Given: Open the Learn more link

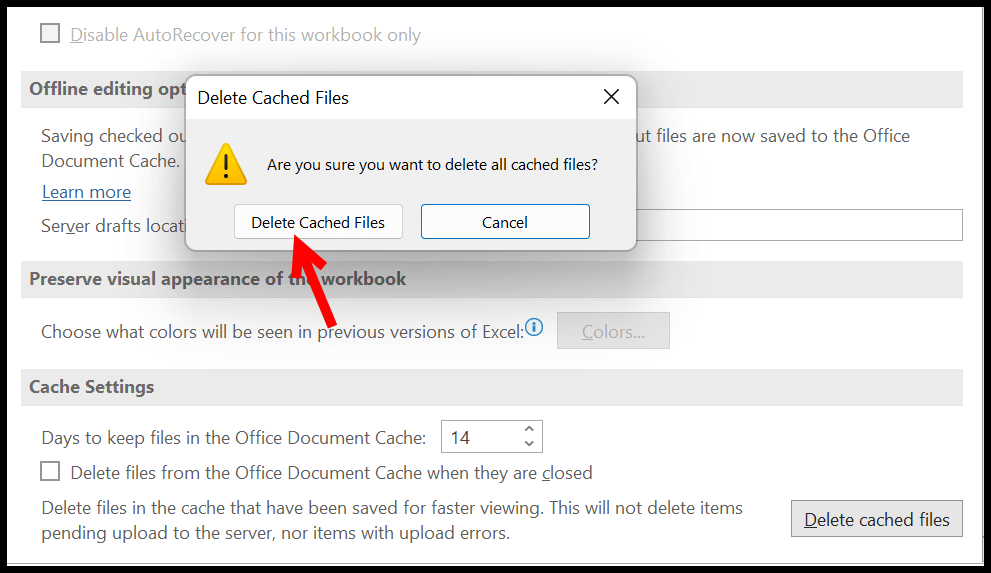Looking at the screenshot, I should [87, 192].
